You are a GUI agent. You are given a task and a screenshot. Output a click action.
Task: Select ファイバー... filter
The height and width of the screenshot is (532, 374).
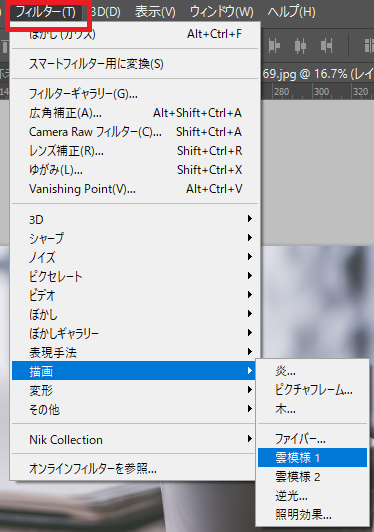point(312,439)
